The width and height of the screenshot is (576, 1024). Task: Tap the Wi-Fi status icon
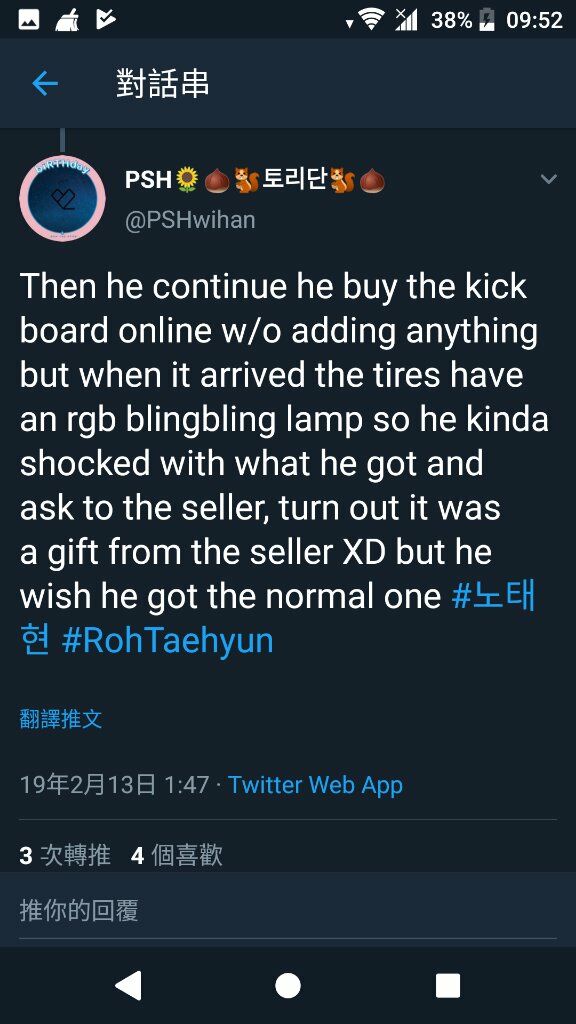pos(371,20)
